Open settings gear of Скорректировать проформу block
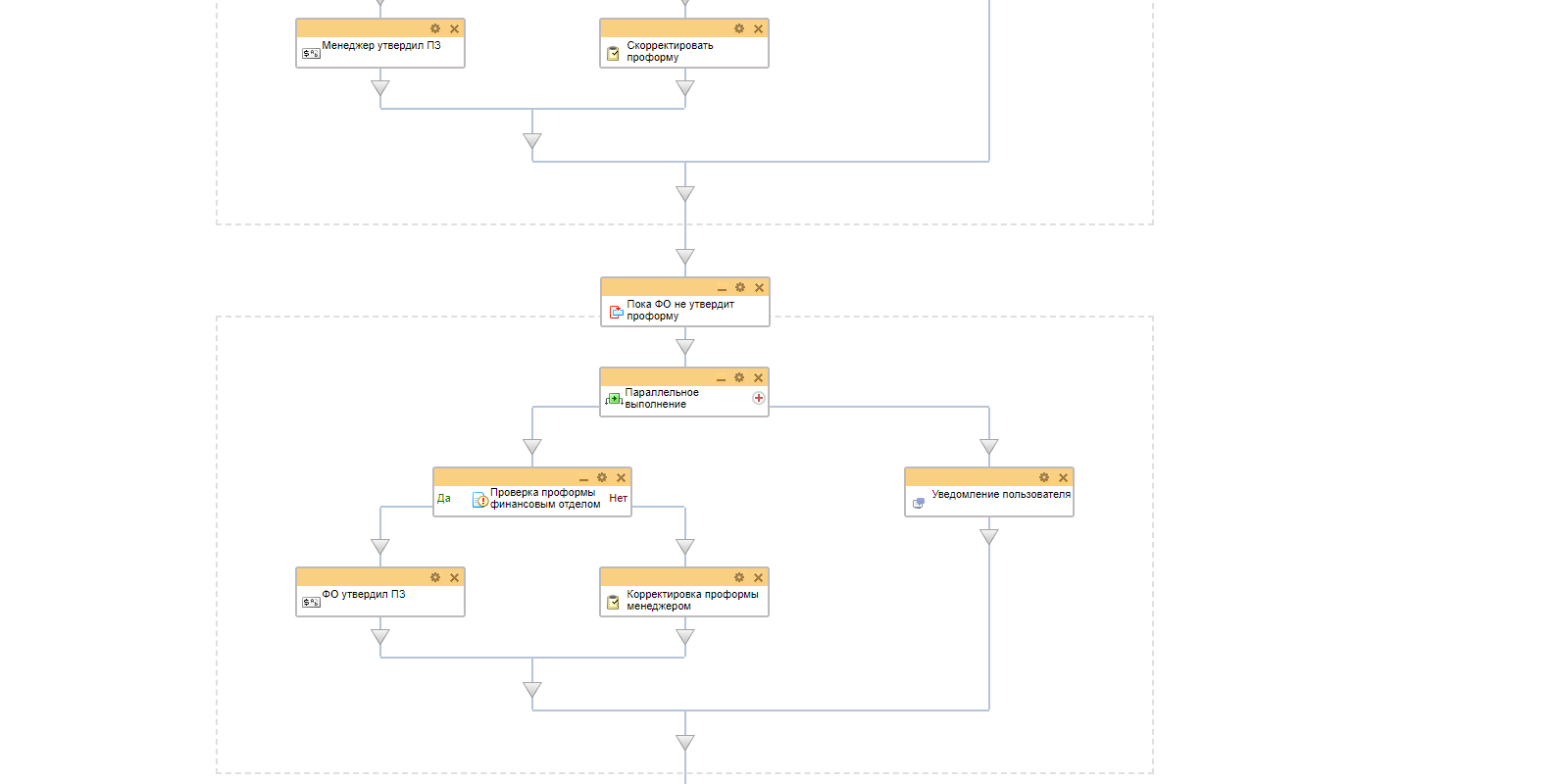 [x=739, y=28]
